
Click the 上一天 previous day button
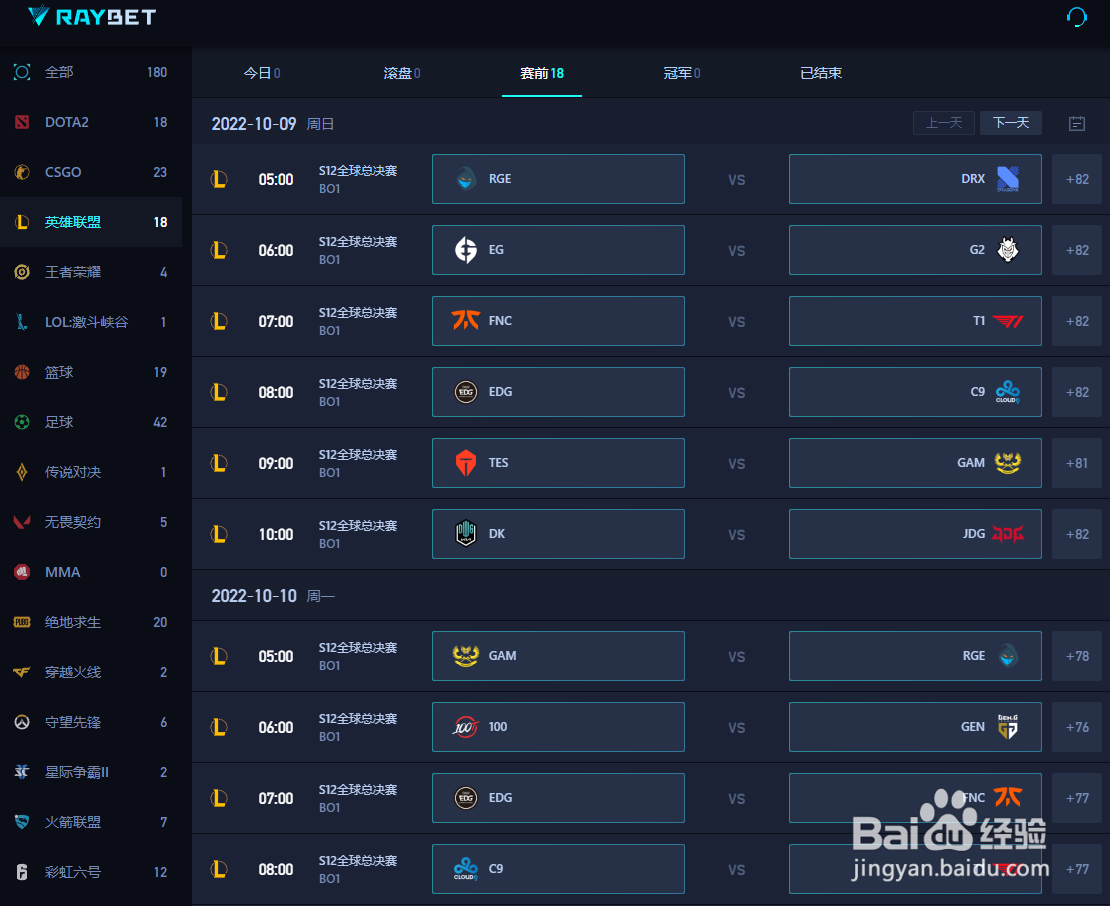[x=944, y=123]
